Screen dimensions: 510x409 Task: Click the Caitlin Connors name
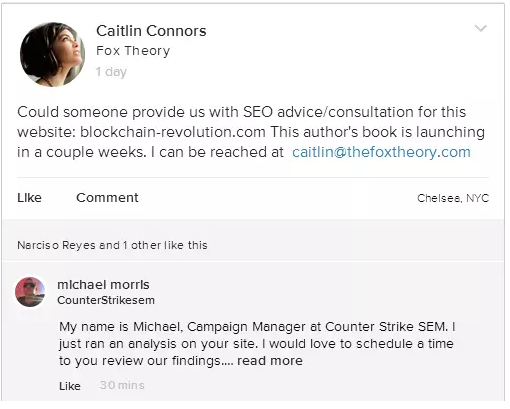[151, 31]
